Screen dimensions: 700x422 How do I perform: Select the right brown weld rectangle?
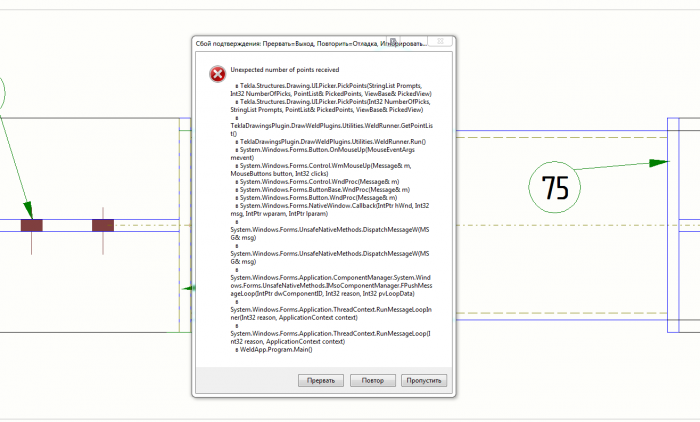103,225
